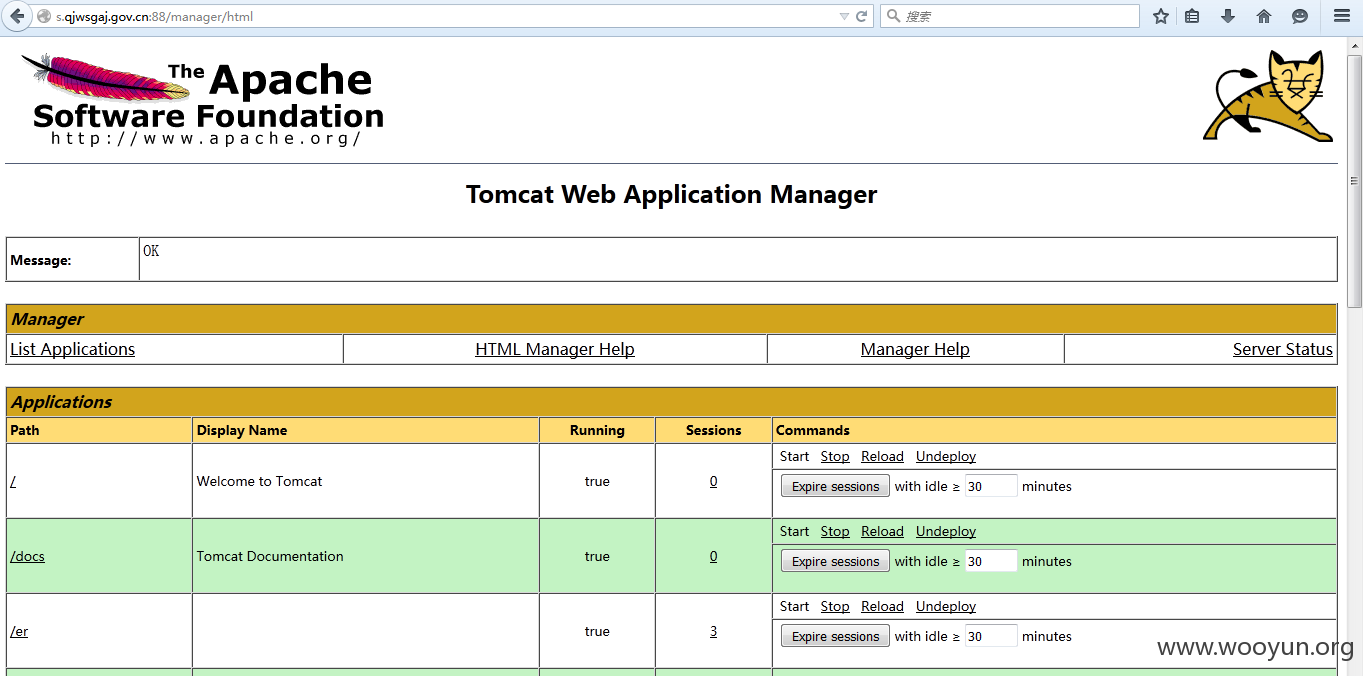Undeploy the /er application
The width and height of the screenshot is (1363, 676).
(946, 606)
